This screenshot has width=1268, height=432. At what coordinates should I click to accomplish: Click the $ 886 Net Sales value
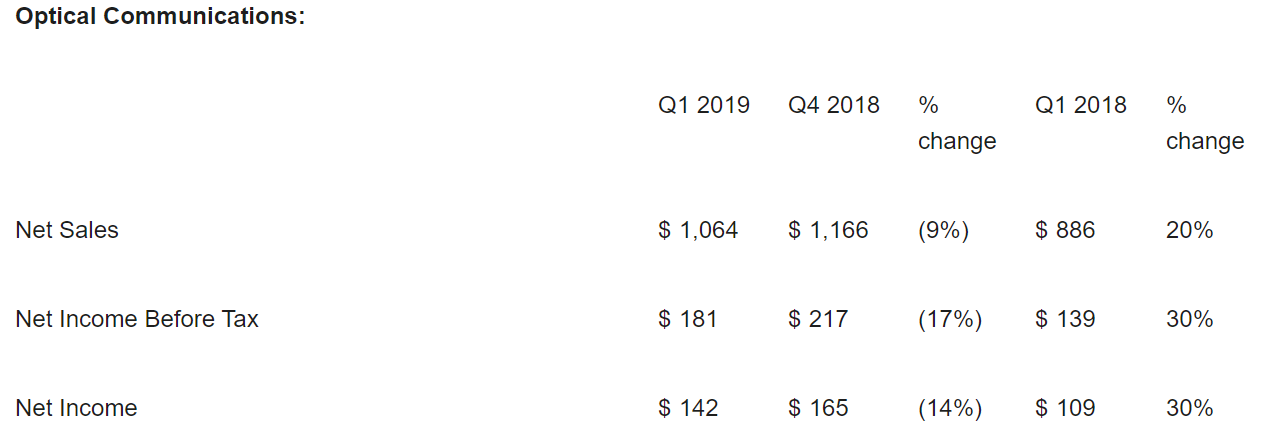(x=1065, y=230)
